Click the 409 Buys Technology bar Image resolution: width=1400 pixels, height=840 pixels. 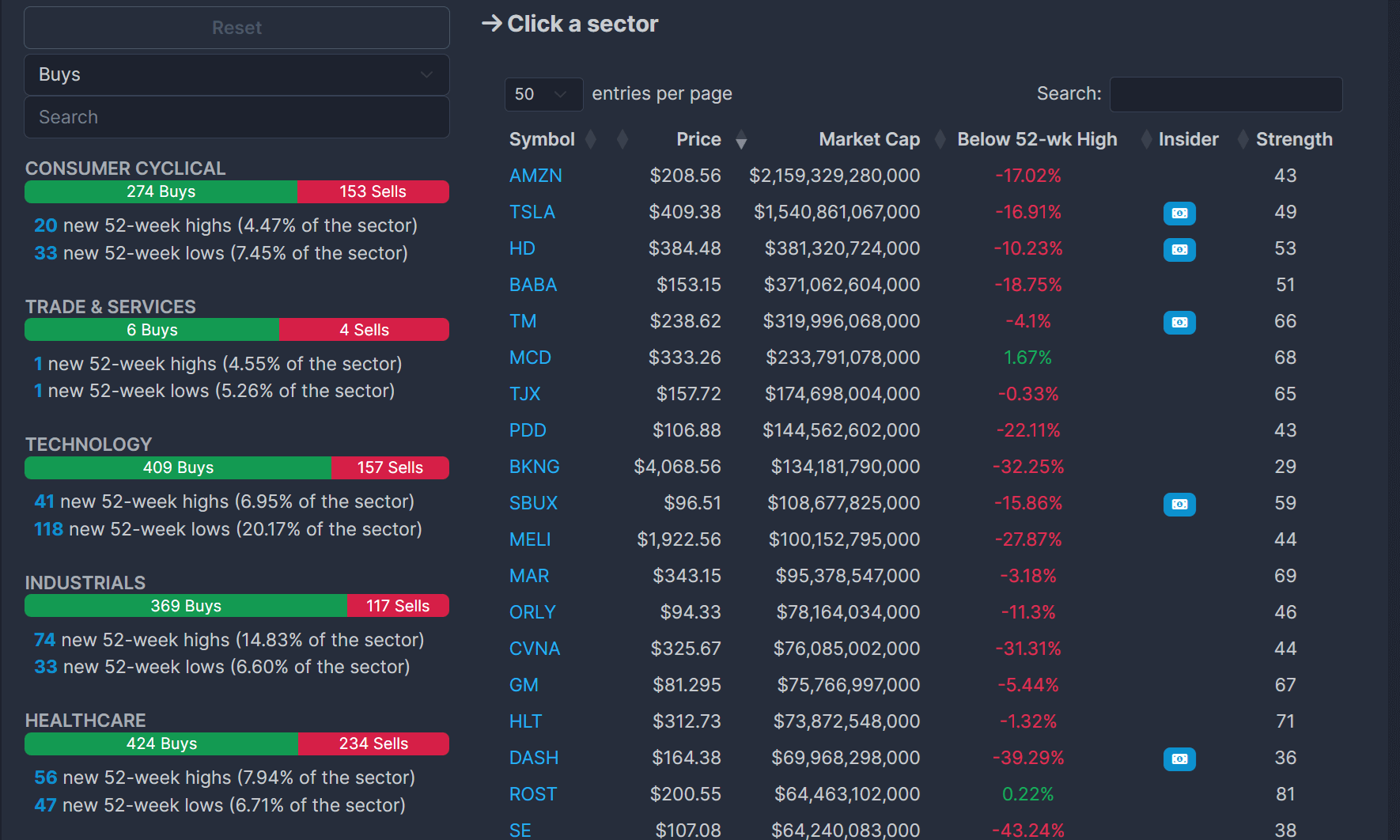pos(178,467)
